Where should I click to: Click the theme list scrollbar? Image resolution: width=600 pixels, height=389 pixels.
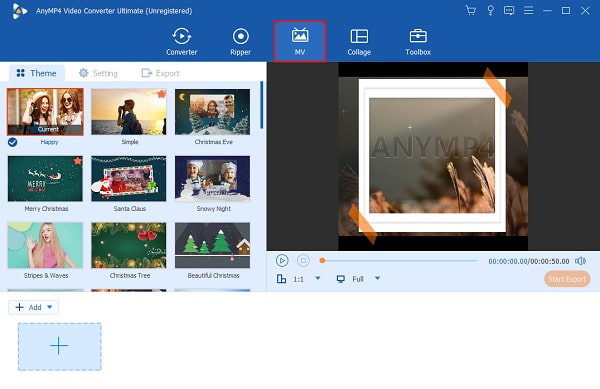click(x=262, y=104)
